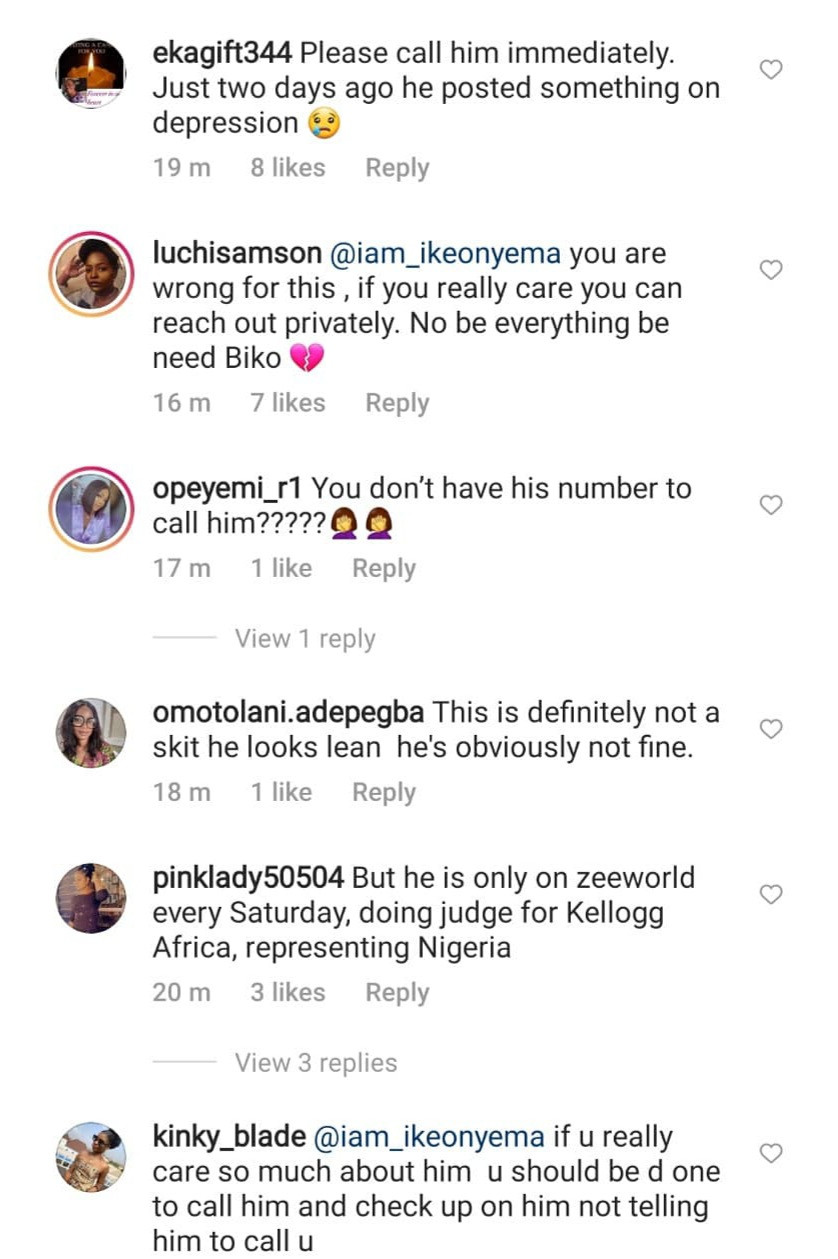Open @iam_ikeonyema mention in kinky_blade's comment
The image size is (838, 1259).
431,1137
